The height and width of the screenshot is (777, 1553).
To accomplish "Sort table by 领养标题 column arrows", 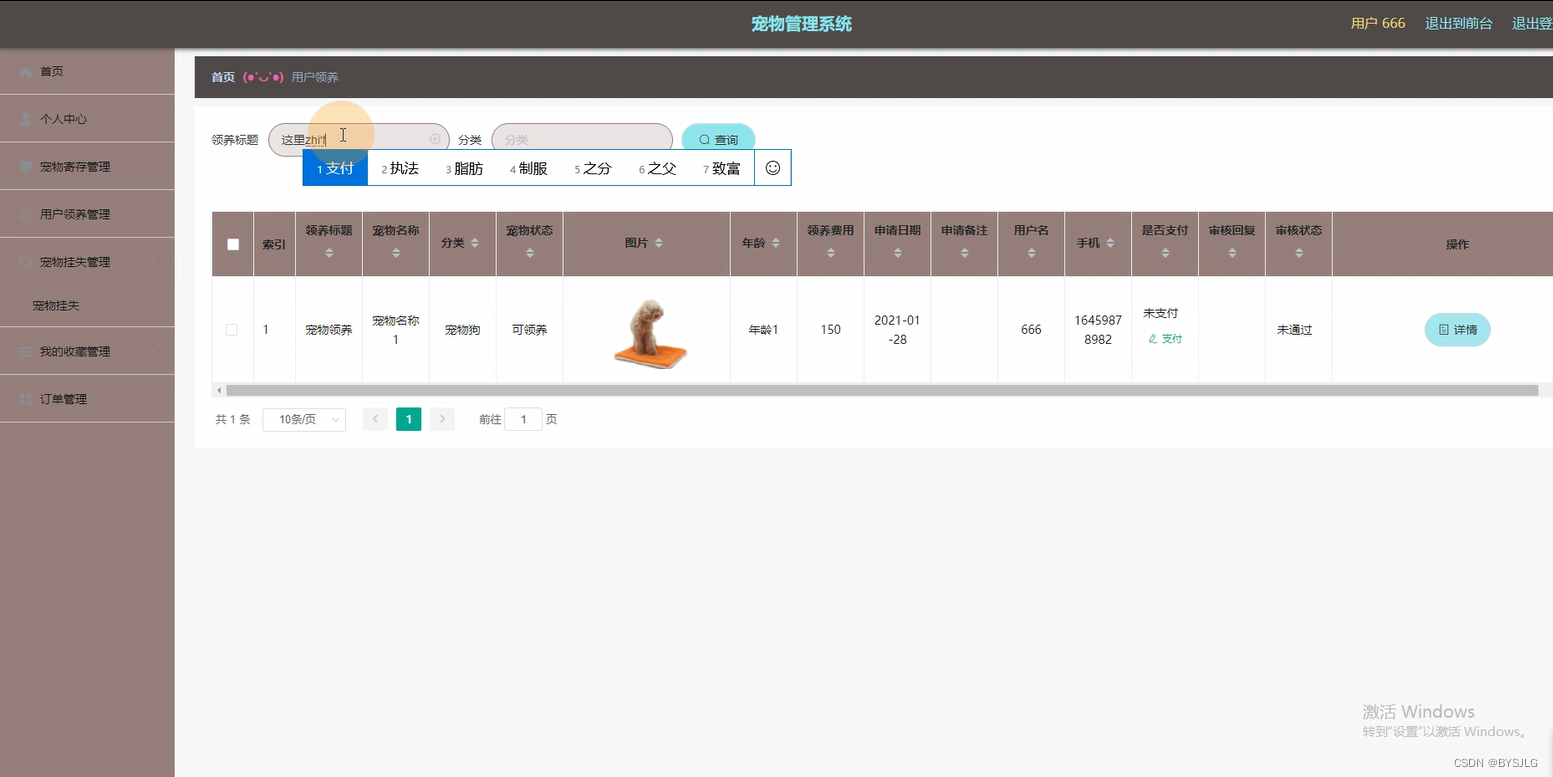I will point(329,254).
